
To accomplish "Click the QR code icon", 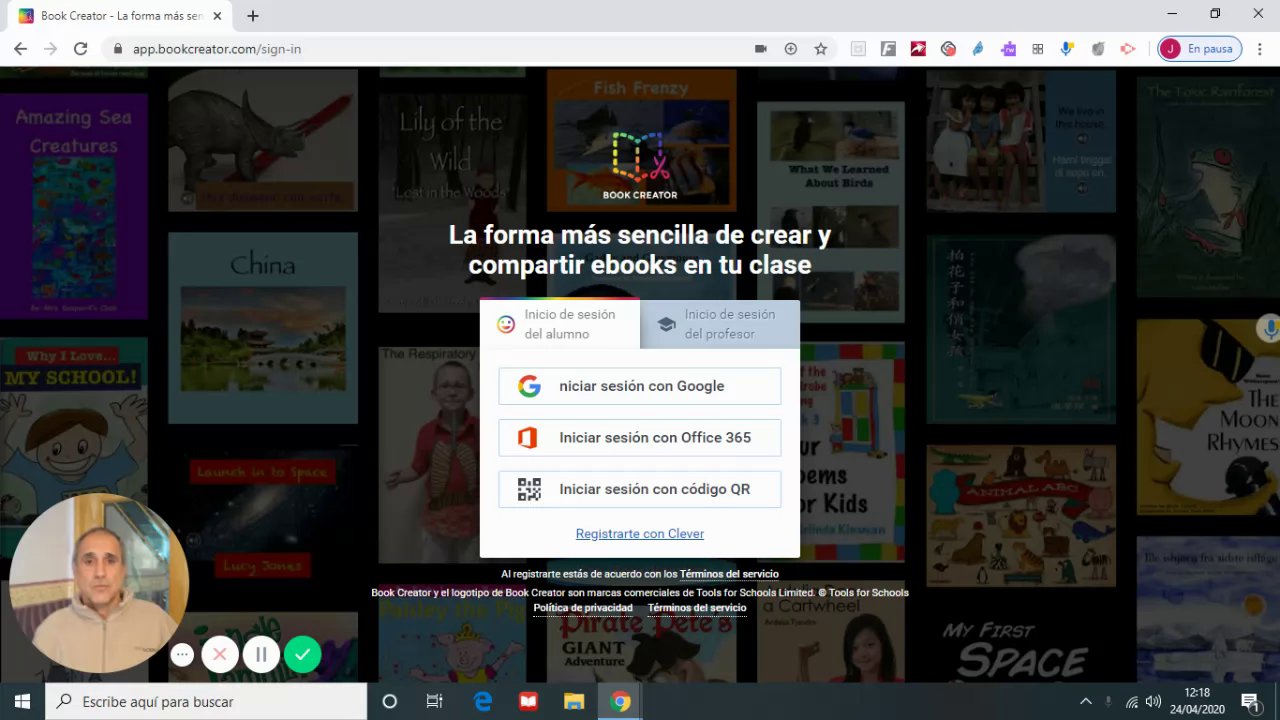I will pyautogui.click(x=529, y=489).
